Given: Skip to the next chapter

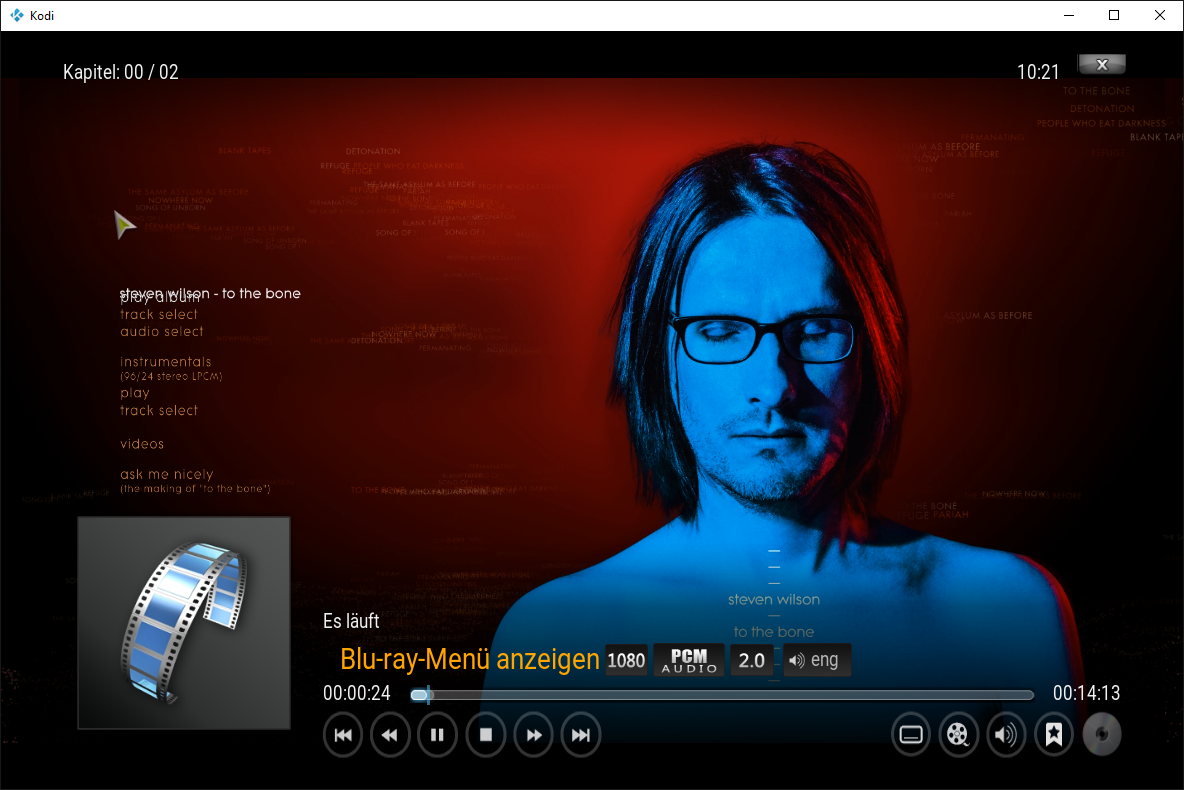Looking at the screenshot, I should click(581, 735).
